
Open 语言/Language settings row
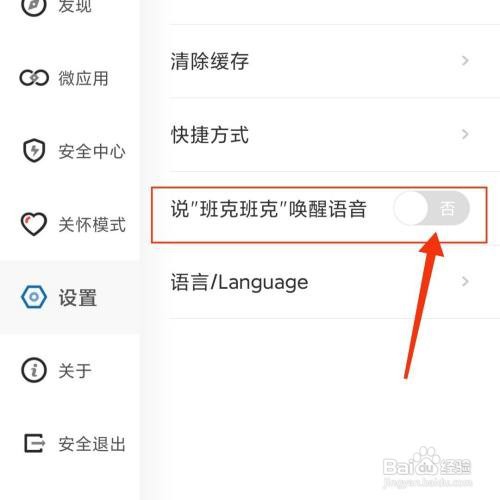(x=334, y=282)
